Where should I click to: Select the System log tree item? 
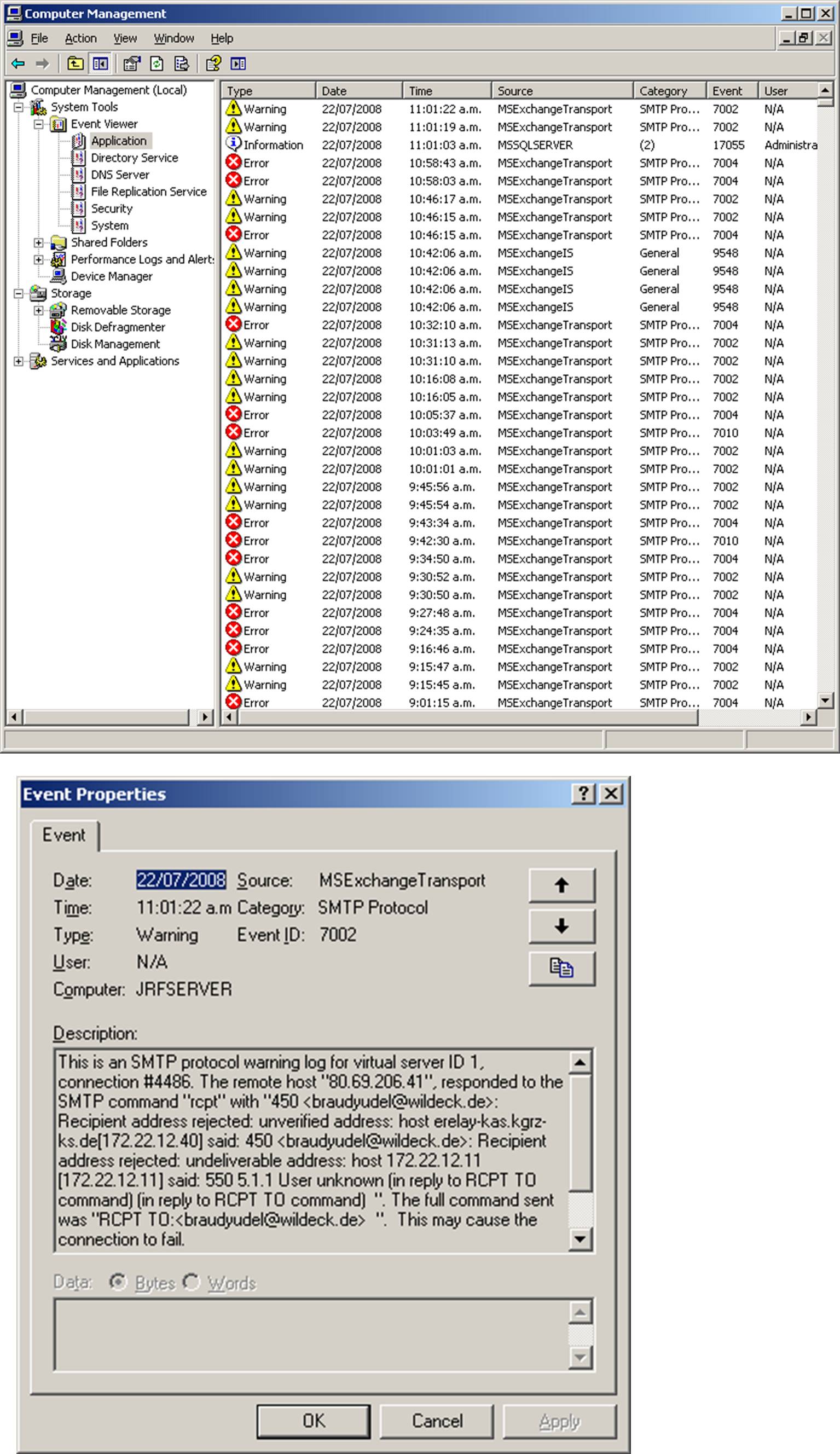pos(109,225)
